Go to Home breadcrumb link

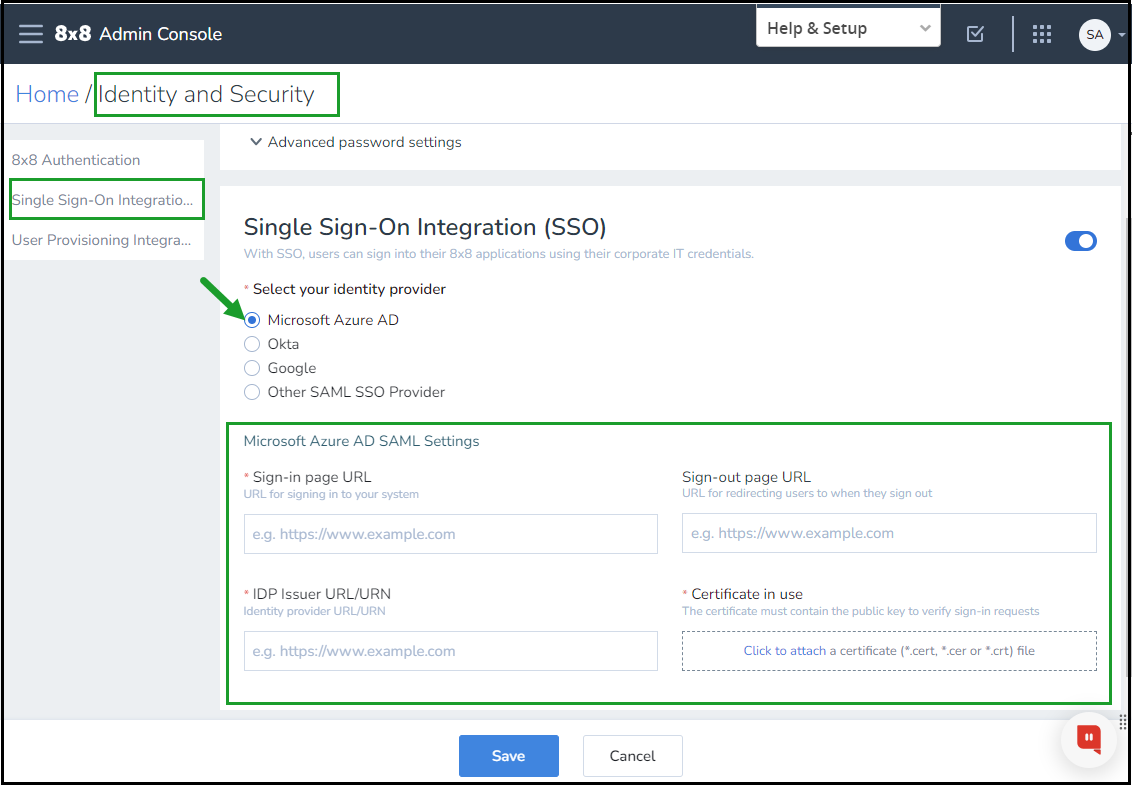pos(47,95)
